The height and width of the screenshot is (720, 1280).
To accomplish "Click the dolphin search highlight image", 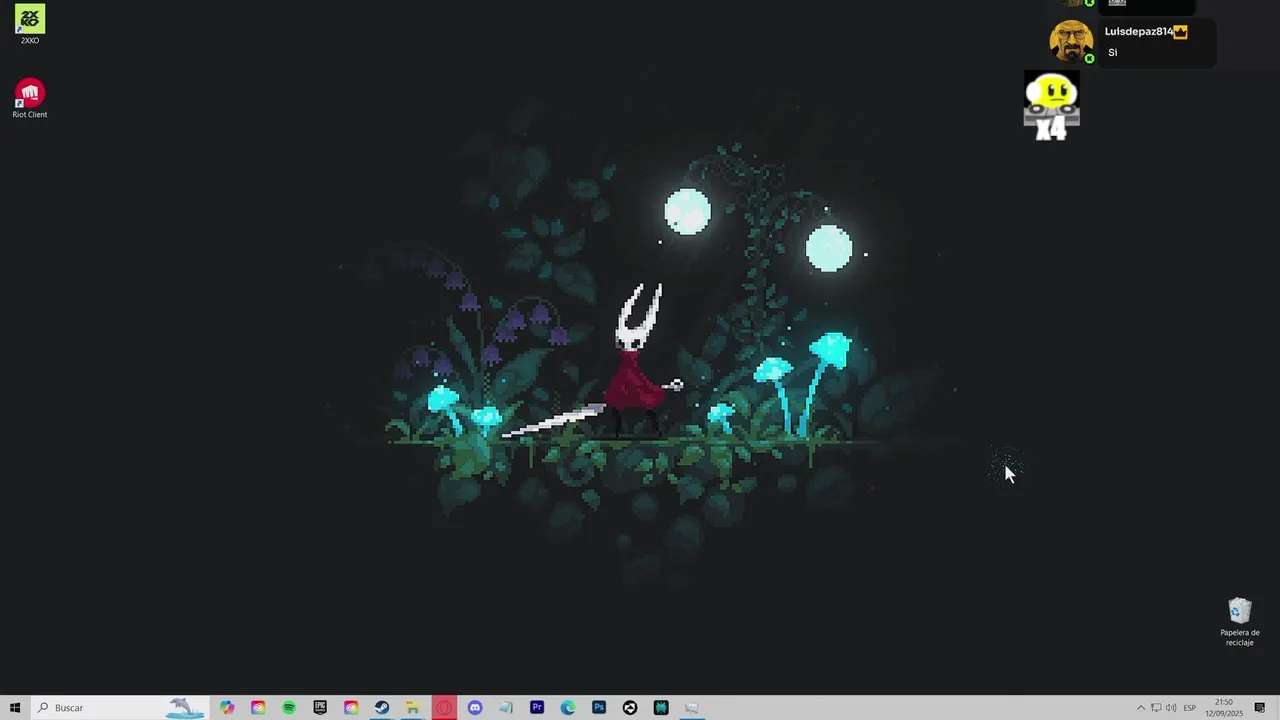I will click(x=186, y=708).
